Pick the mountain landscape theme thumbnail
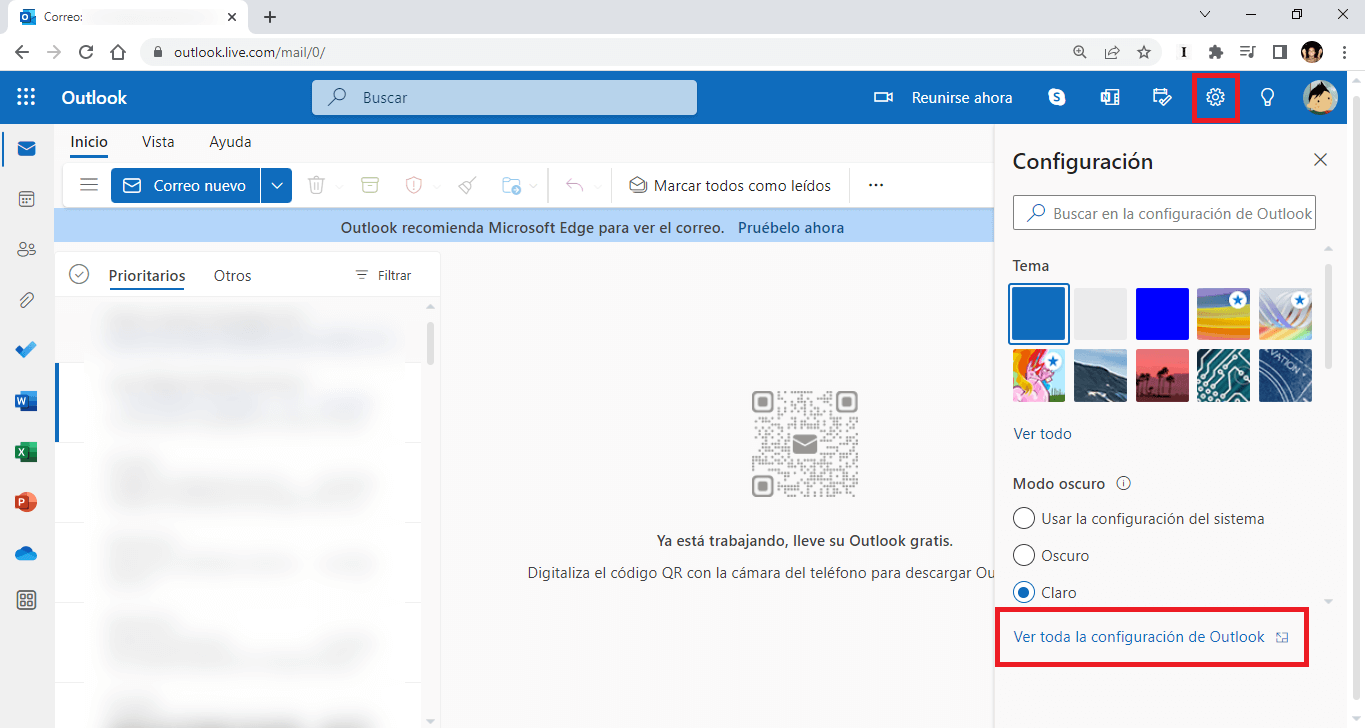 pyautogui.click(x=1101, y=375)
